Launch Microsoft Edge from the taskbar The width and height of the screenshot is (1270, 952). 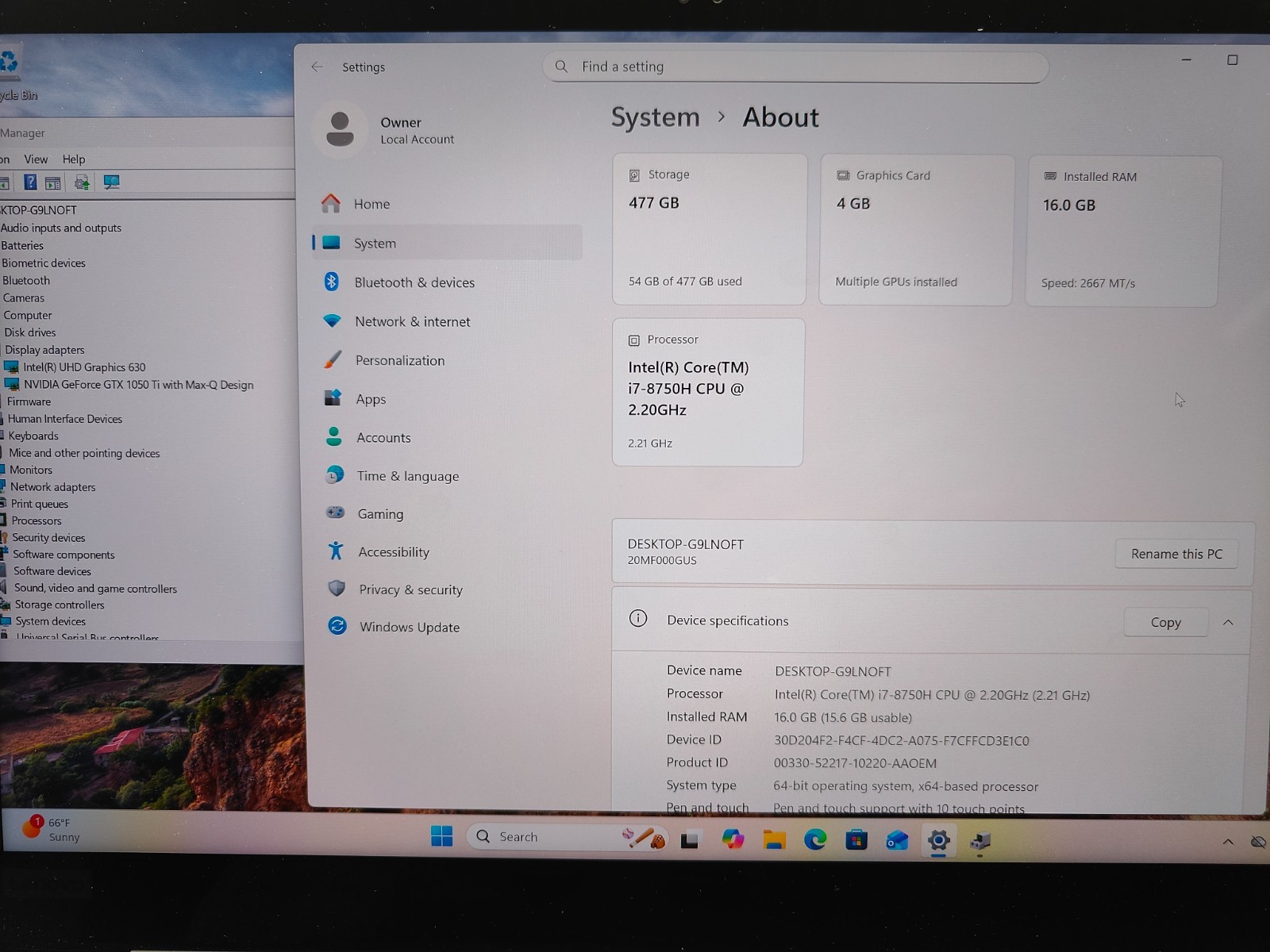815,839
